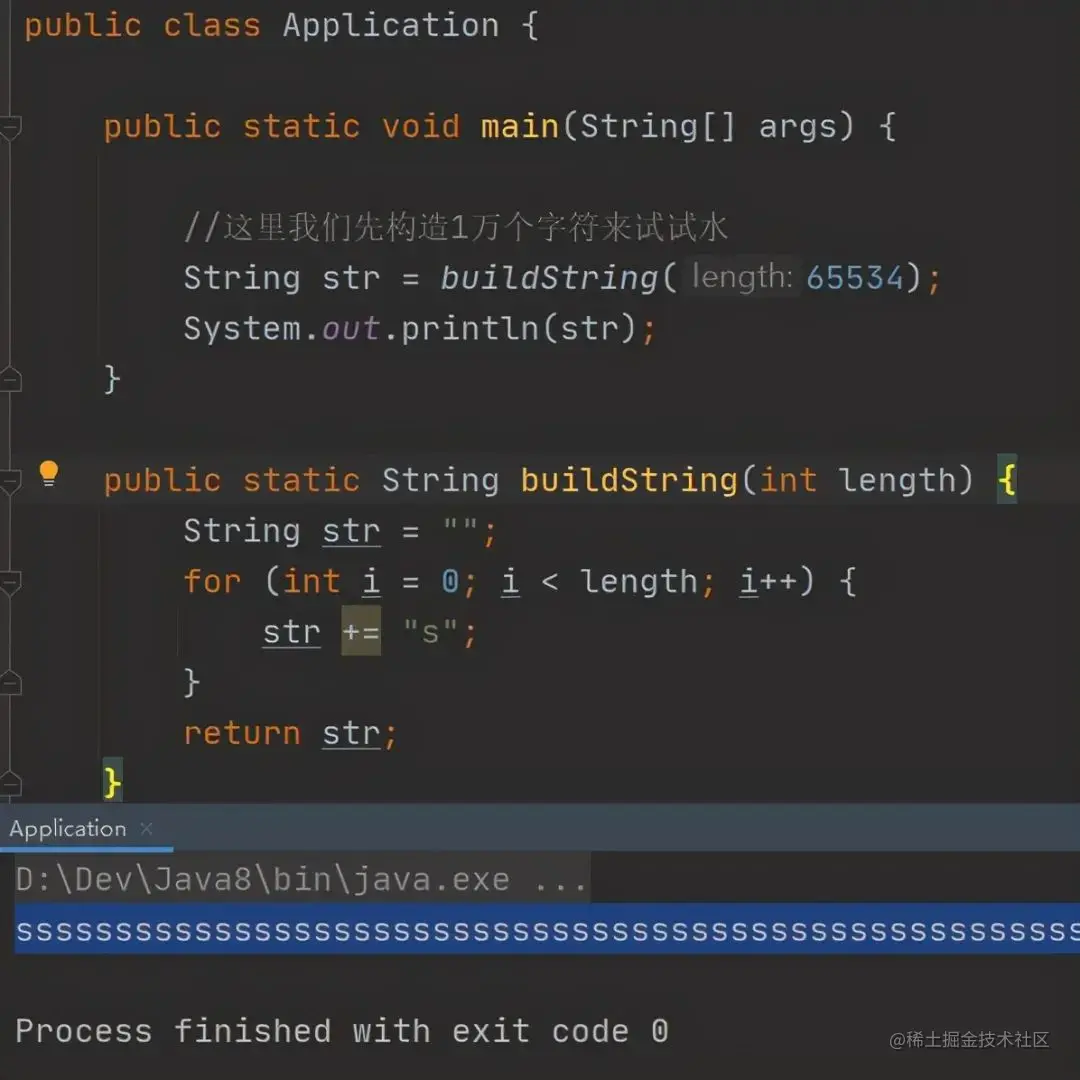Click the buildString call in main
The image size is (1080, 1080).
pyautogui.click(x=549, y=278)
